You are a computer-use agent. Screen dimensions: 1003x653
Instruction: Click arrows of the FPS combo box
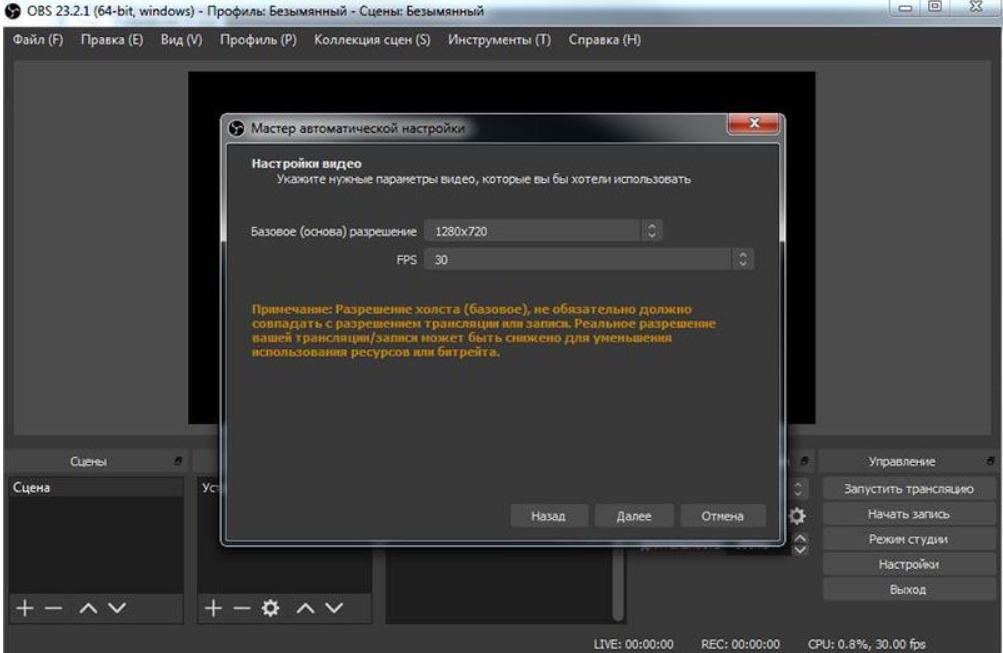pyautogui.click(x=742, y=260)
